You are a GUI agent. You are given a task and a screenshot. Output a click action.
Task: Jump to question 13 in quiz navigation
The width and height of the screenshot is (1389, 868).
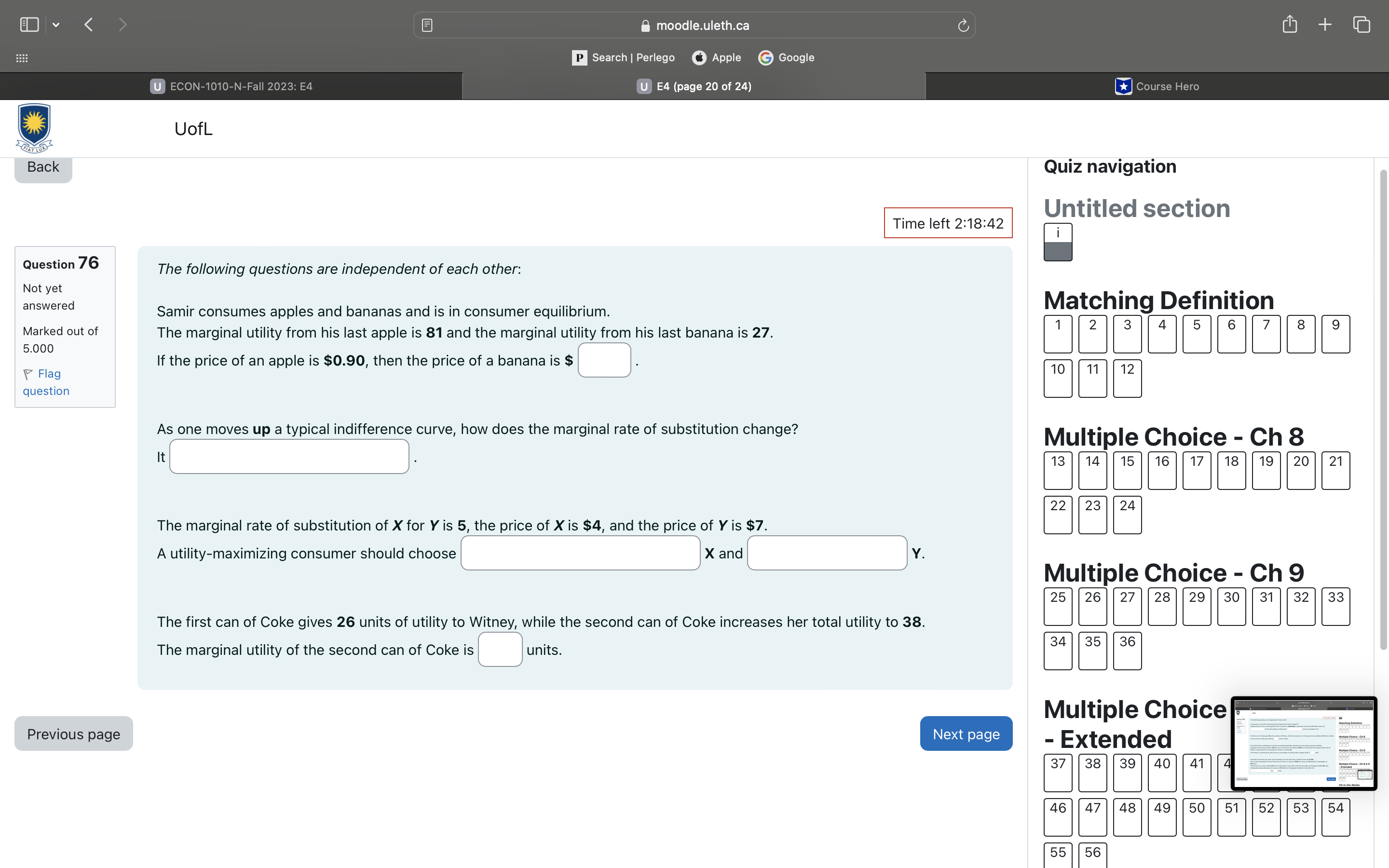pyautogui.click(x=1057, y=470)
